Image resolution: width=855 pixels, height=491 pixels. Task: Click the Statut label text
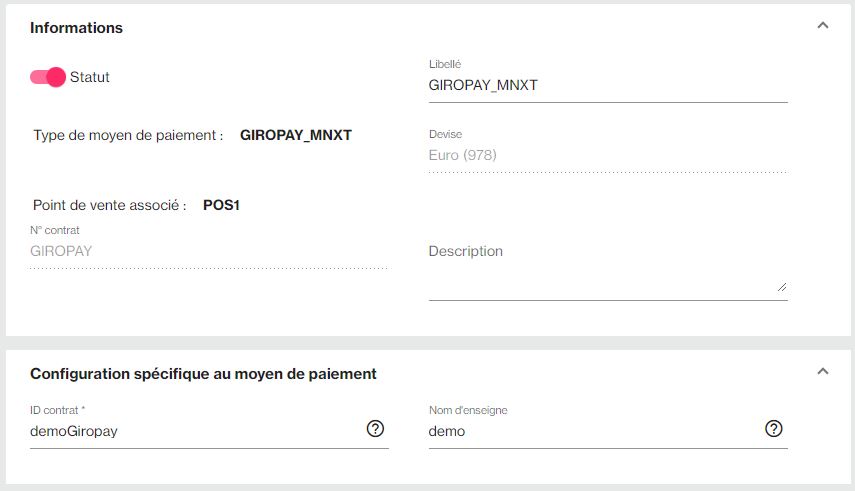(89, 77)
